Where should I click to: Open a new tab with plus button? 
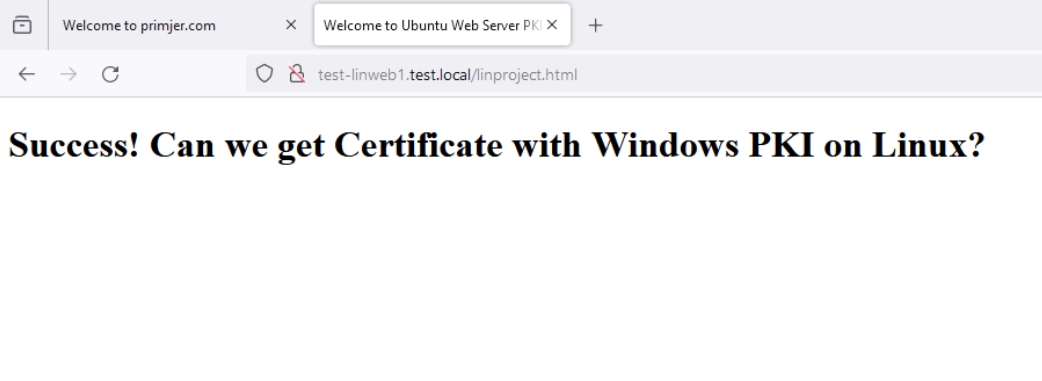click(x=595, y=25)
